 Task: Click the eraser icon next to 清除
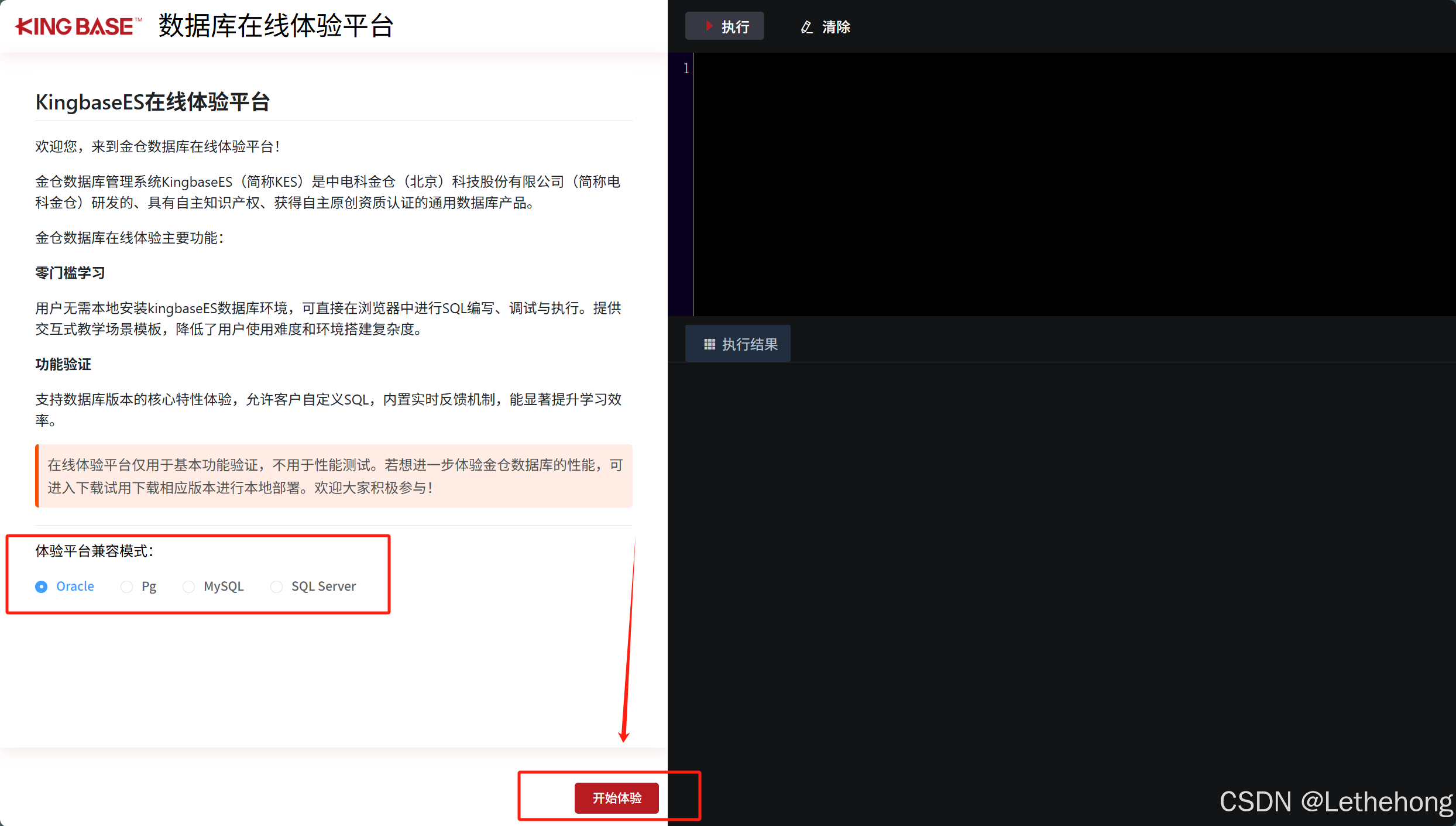(x=806, y=27)
